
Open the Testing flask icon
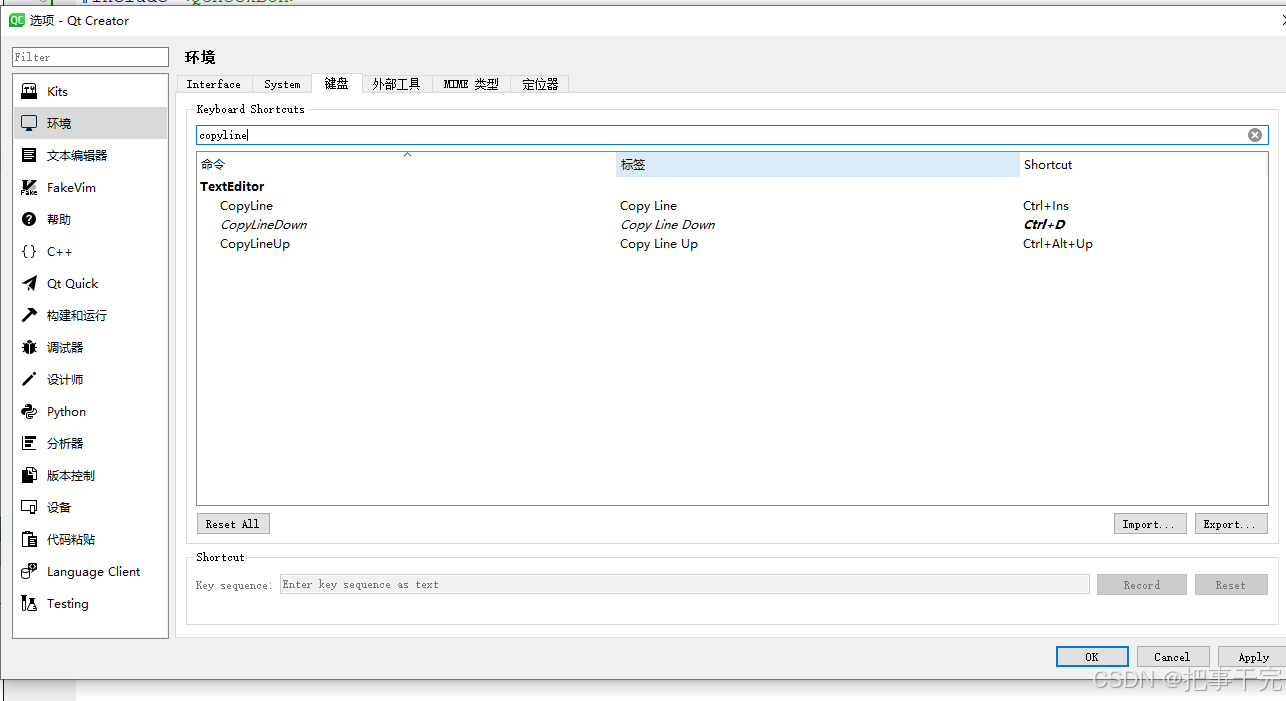pos(29,603)
